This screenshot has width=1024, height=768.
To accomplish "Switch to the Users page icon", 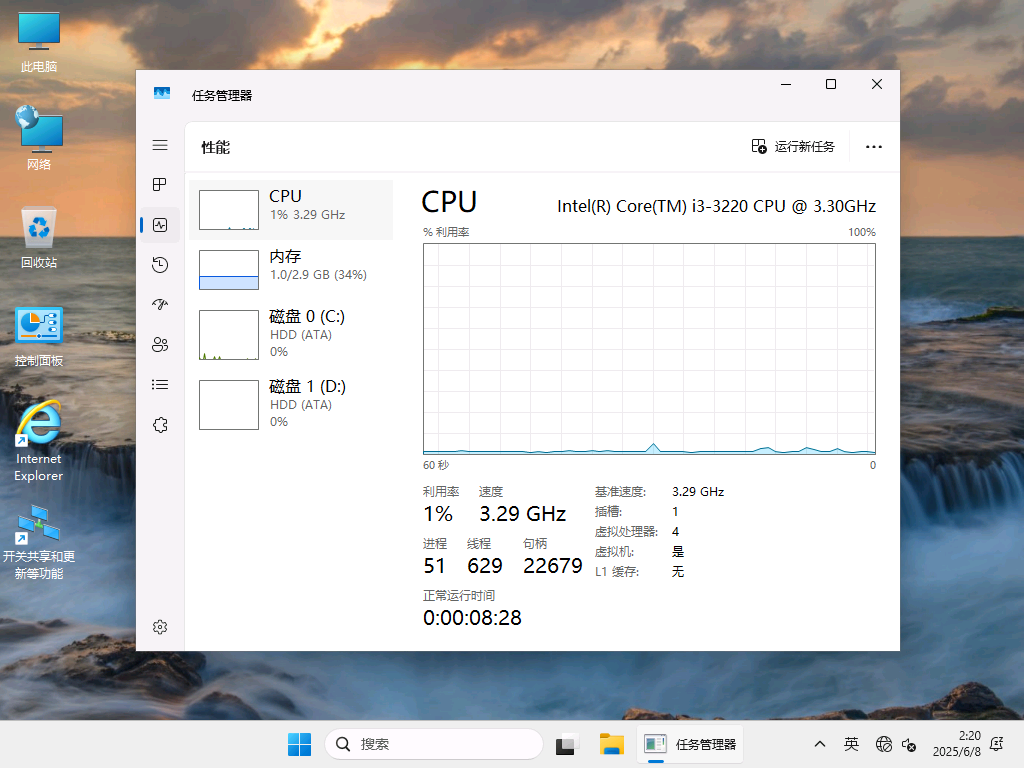I will (x=160, y=345).
